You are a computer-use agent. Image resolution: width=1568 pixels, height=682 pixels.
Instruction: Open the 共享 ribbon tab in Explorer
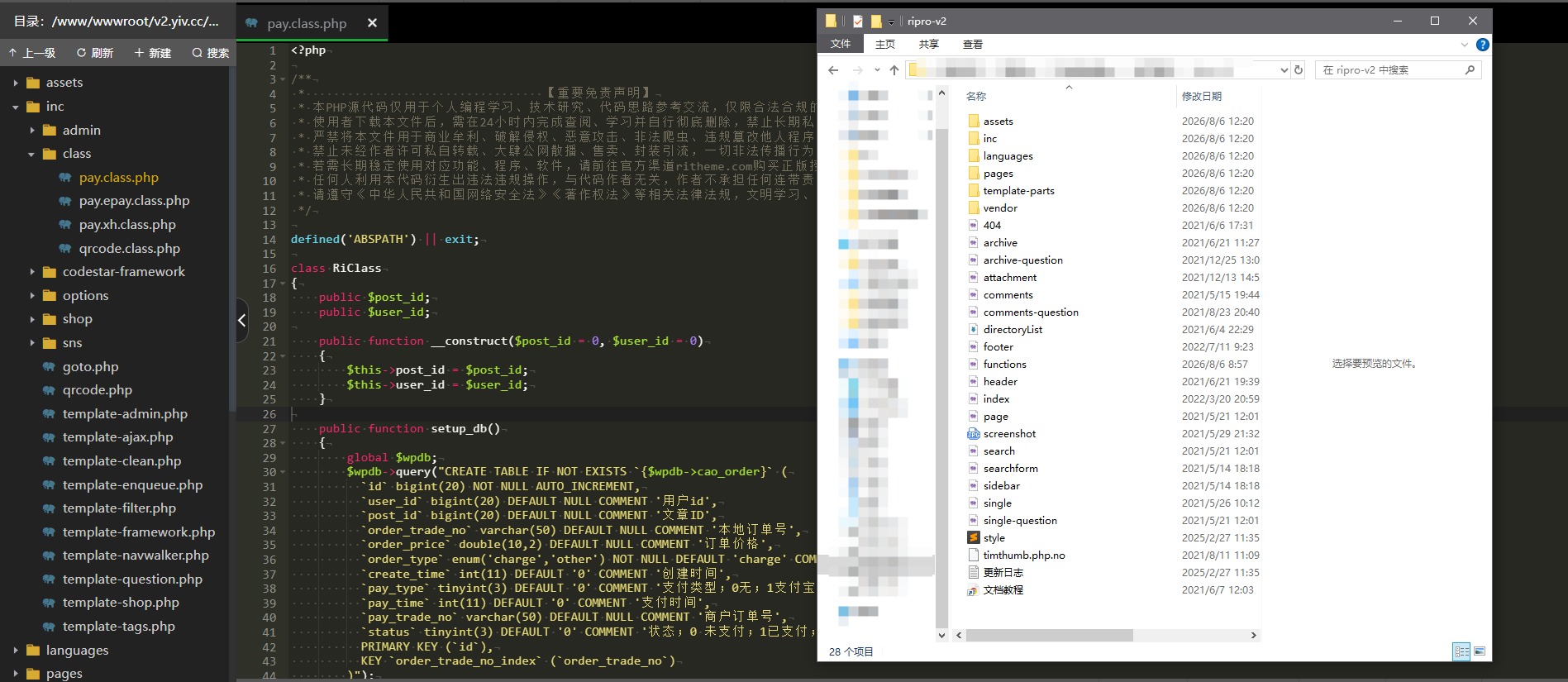tap(929, 44)
